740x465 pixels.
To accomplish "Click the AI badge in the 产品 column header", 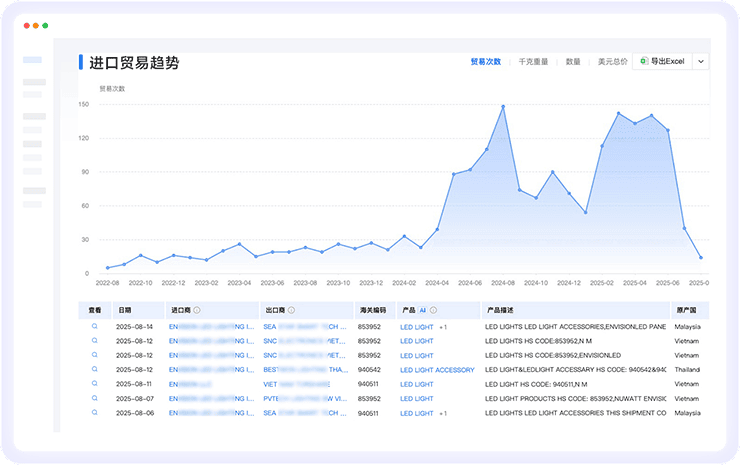I will tap(422, 310).
